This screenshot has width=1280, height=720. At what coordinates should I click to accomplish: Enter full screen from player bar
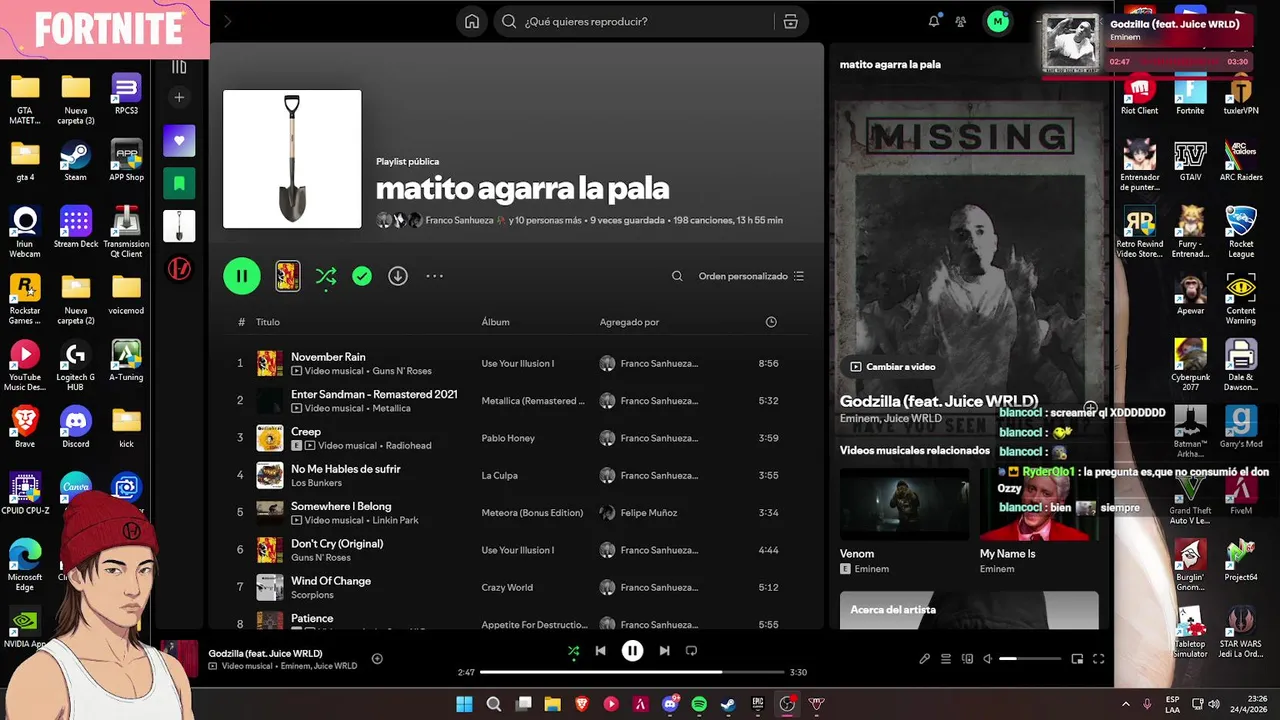coord(1098,659)
